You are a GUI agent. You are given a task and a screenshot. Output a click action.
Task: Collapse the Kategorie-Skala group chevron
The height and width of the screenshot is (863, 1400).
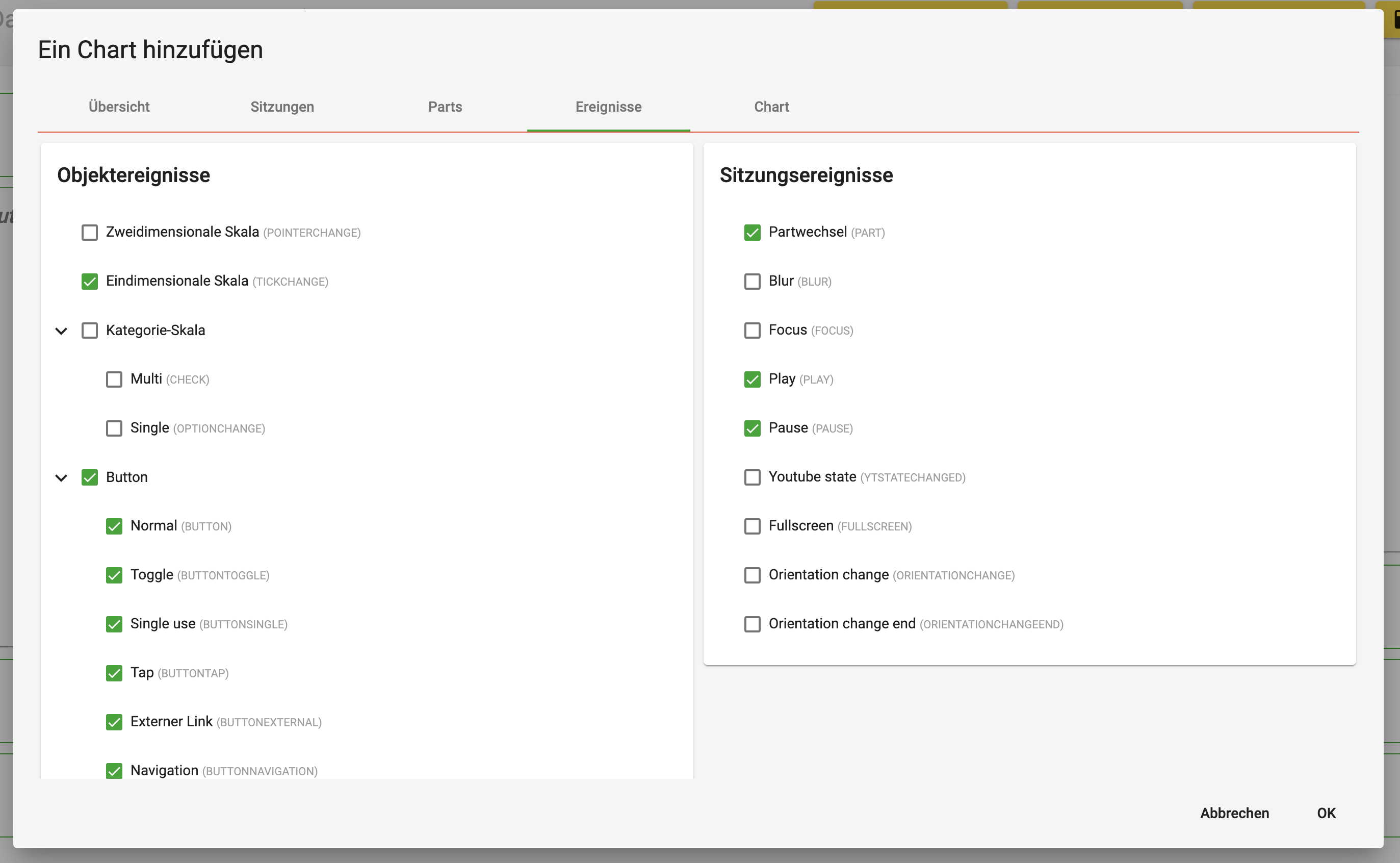pos(61,331)
